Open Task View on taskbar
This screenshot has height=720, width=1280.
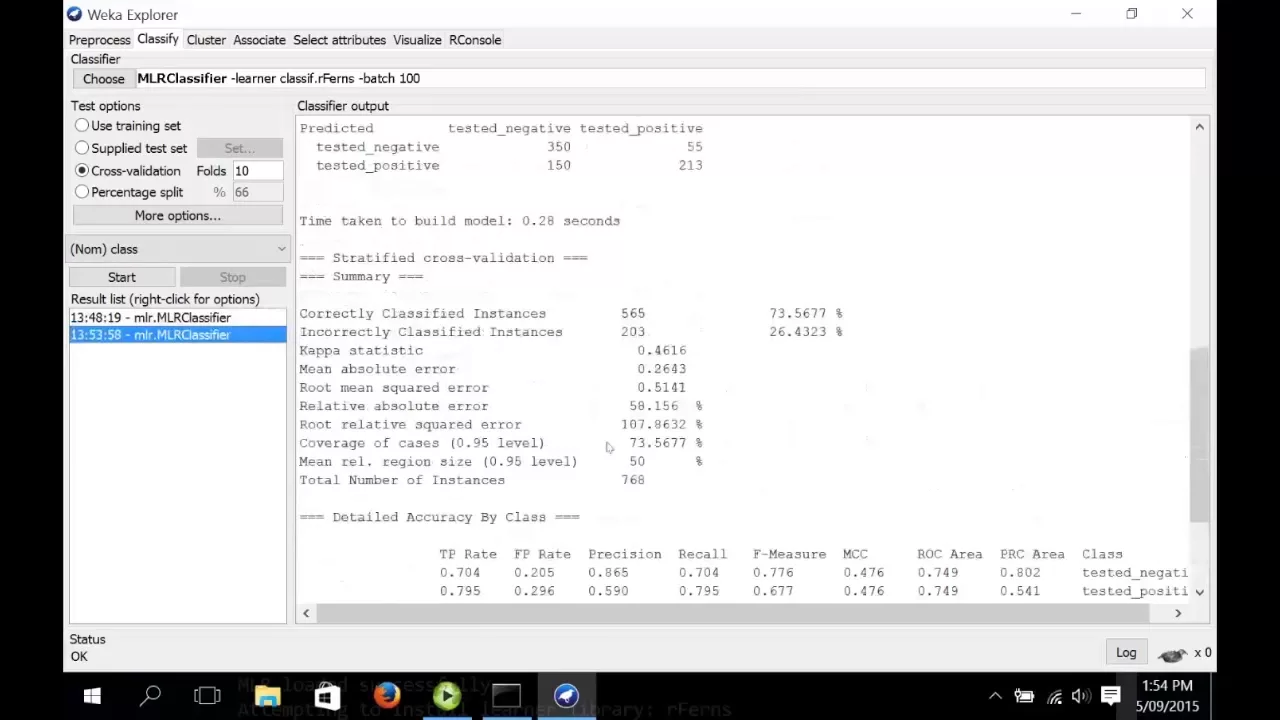pyautogui.click(x=207, y=696)
